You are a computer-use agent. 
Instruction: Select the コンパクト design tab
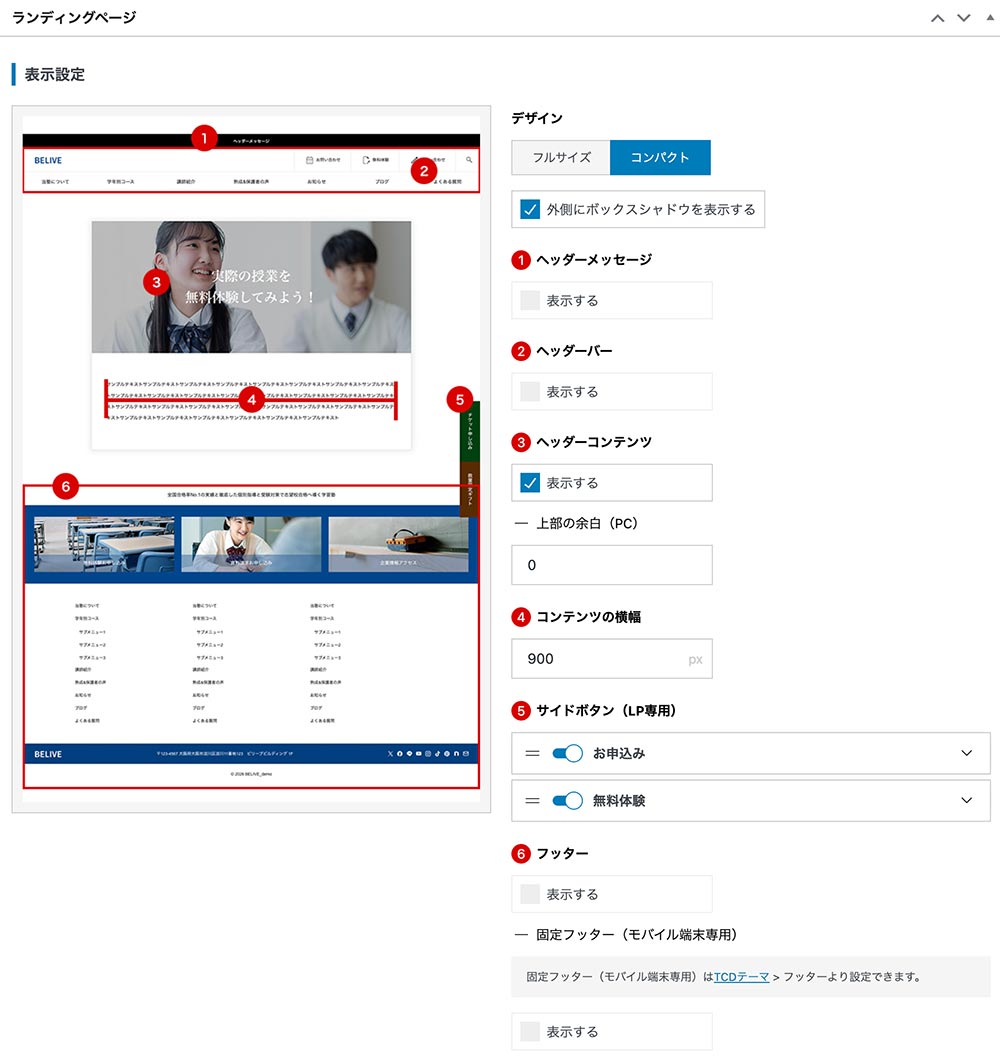click(660, 157)
